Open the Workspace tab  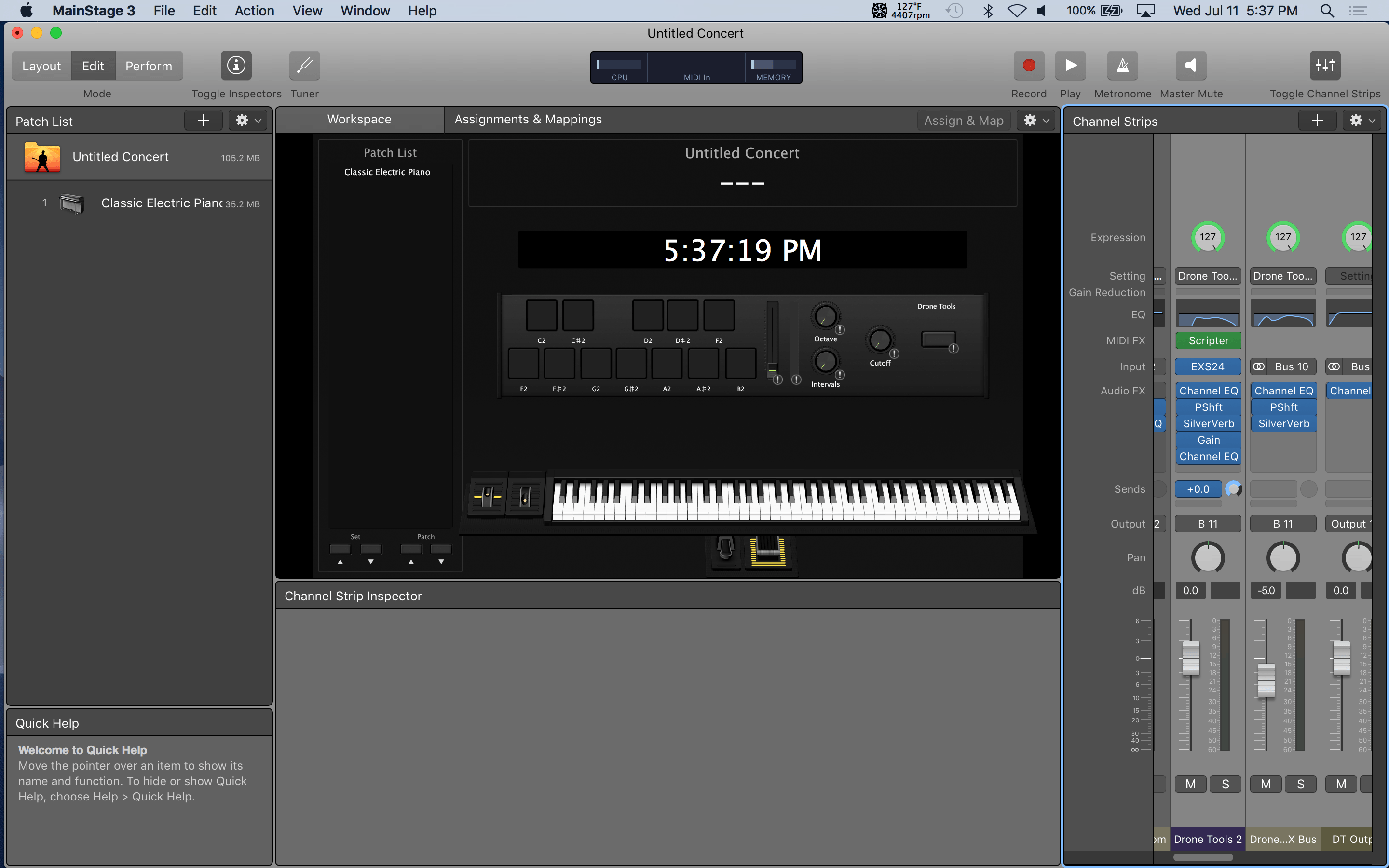pyautogui.click(x=359, y=120)
